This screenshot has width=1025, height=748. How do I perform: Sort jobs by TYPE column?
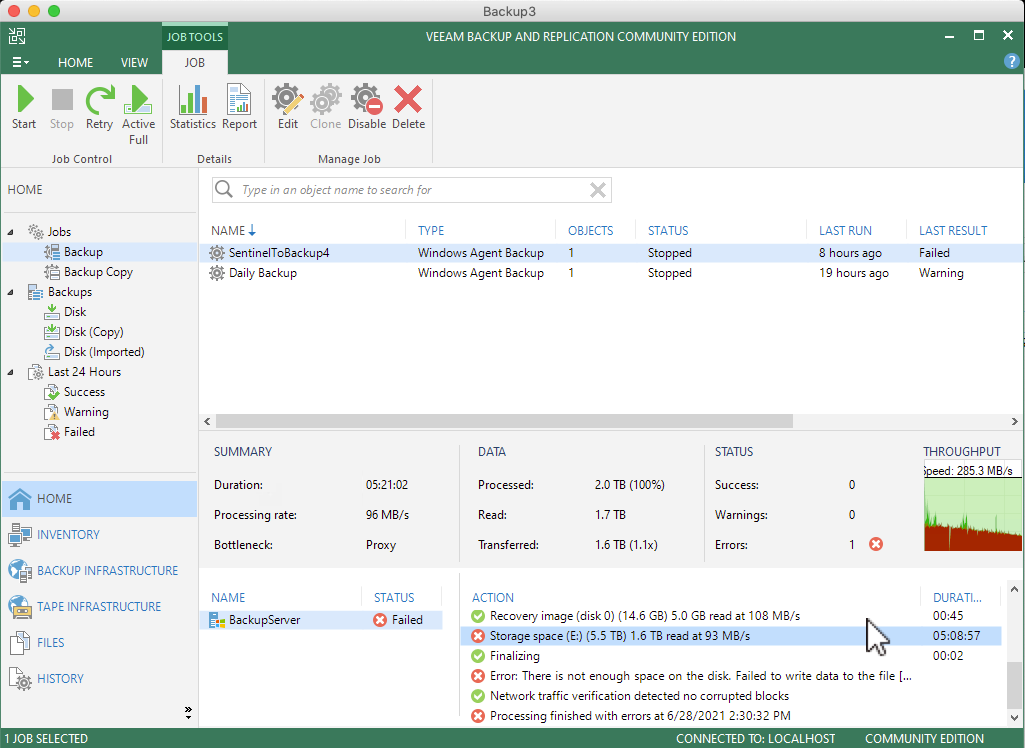click(431, 230)
